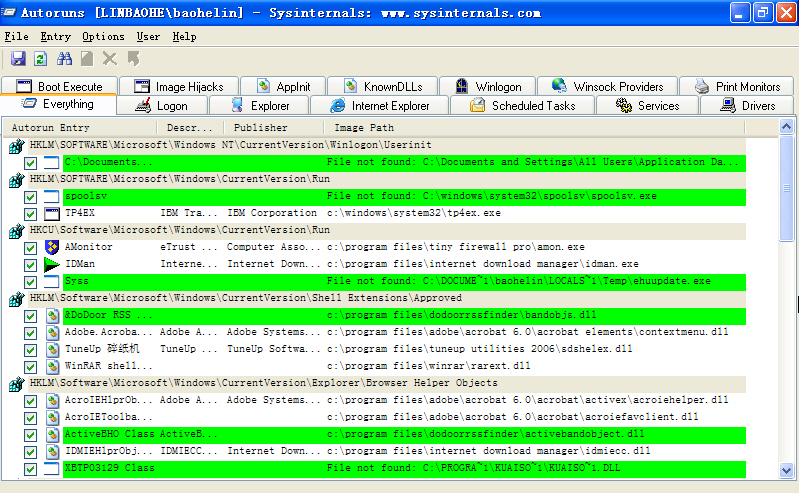Disable the WinRAR shell extension checkbox
Viewport: 799px width, 493px height.
pyautogui.click(x=31, y=367)
